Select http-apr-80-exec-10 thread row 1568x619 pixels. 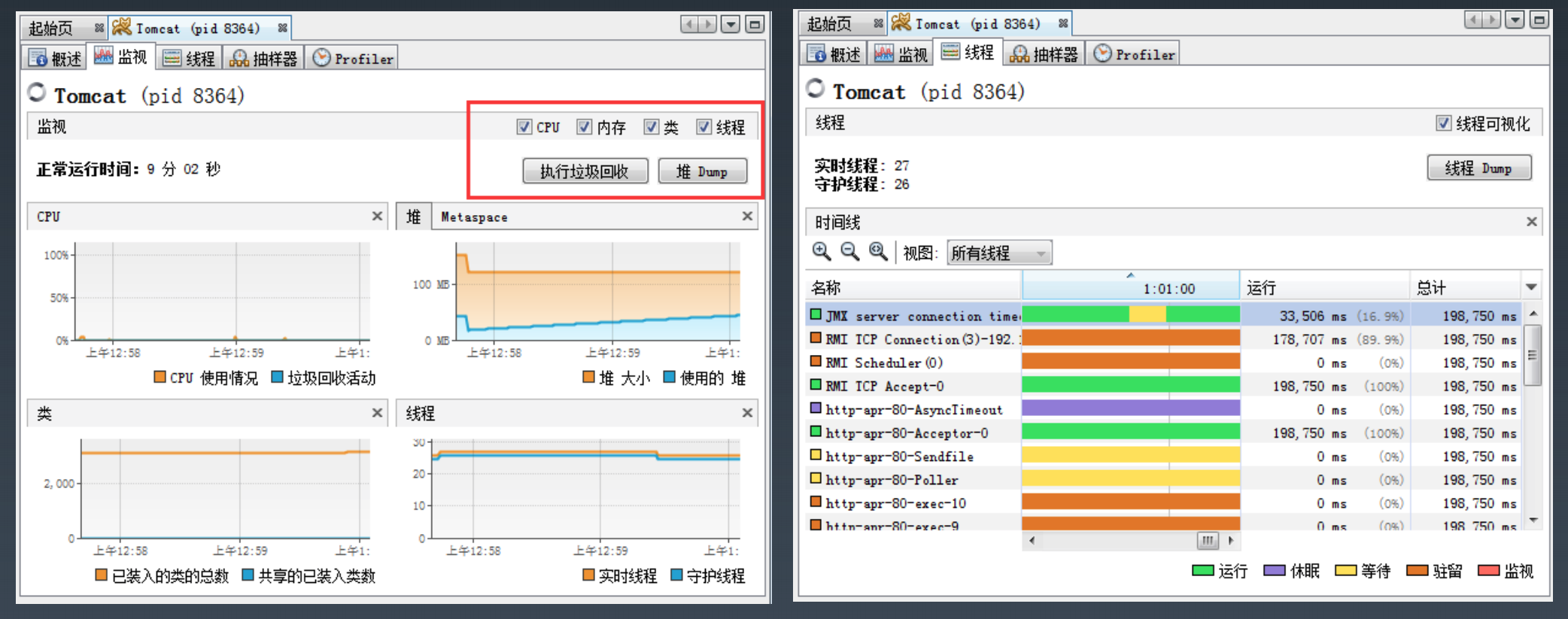[x=1163, y=502]
